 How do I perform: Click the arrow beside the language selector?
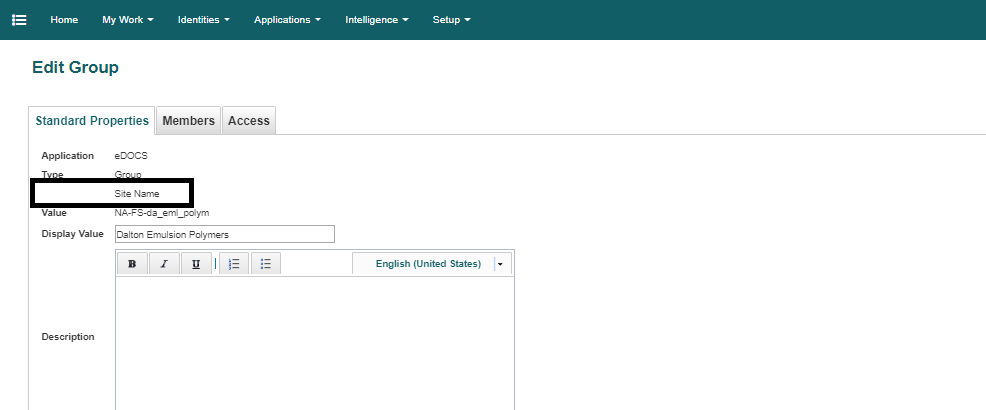(500, 264)
